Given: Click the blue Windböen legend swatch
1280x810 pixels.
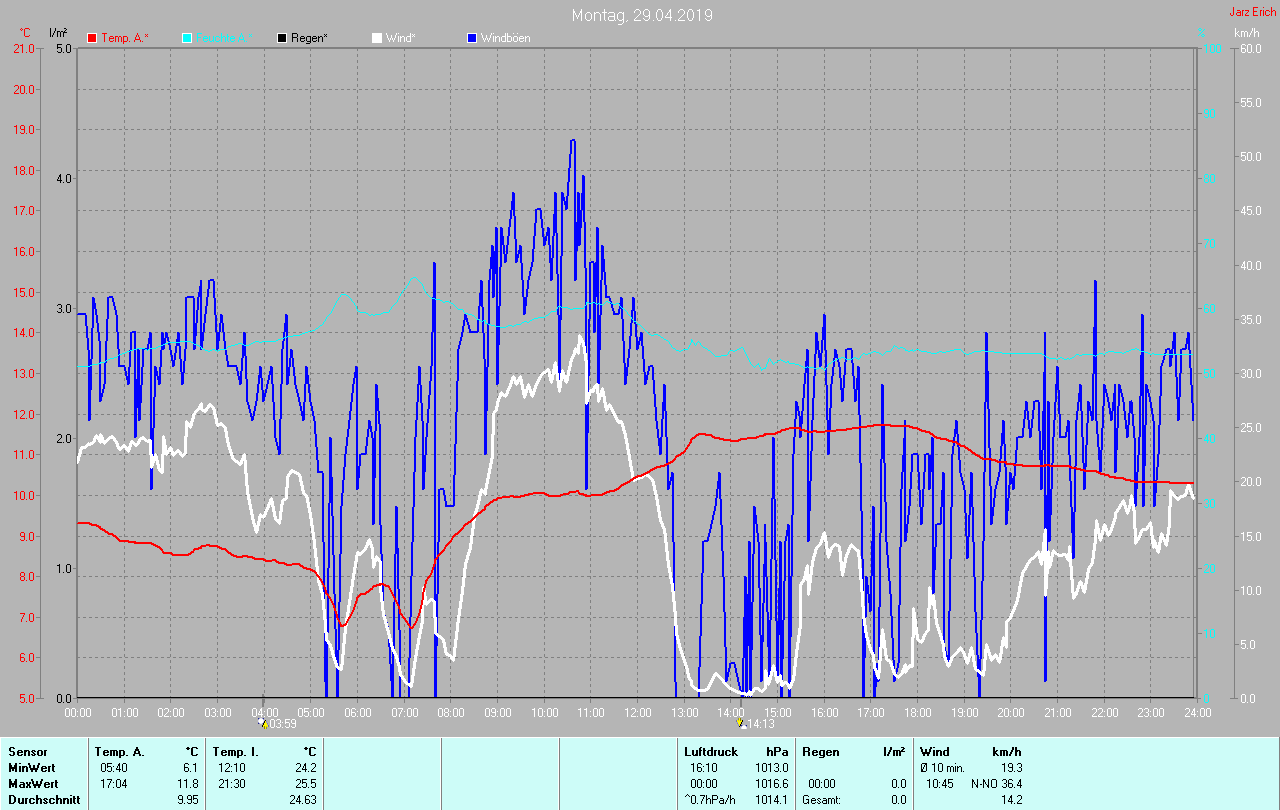Looking at the screenshot, I should (x=472, y=38).
